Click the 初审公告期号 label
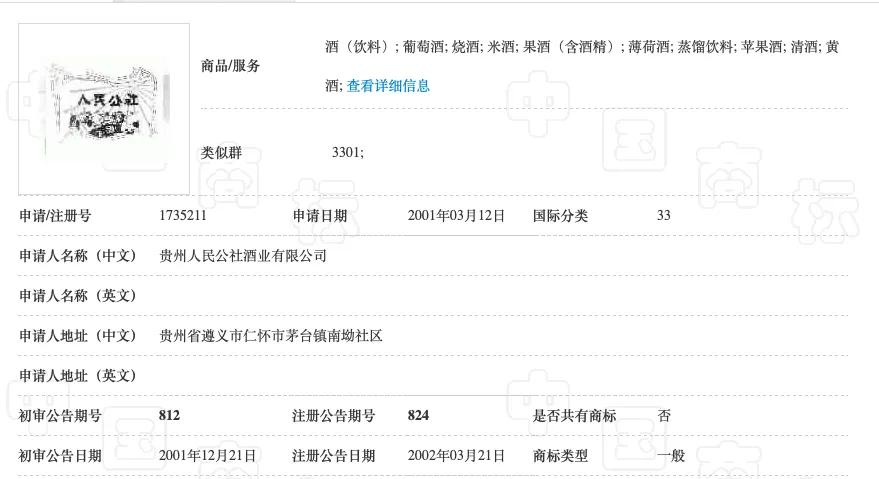 coord(60,416)
